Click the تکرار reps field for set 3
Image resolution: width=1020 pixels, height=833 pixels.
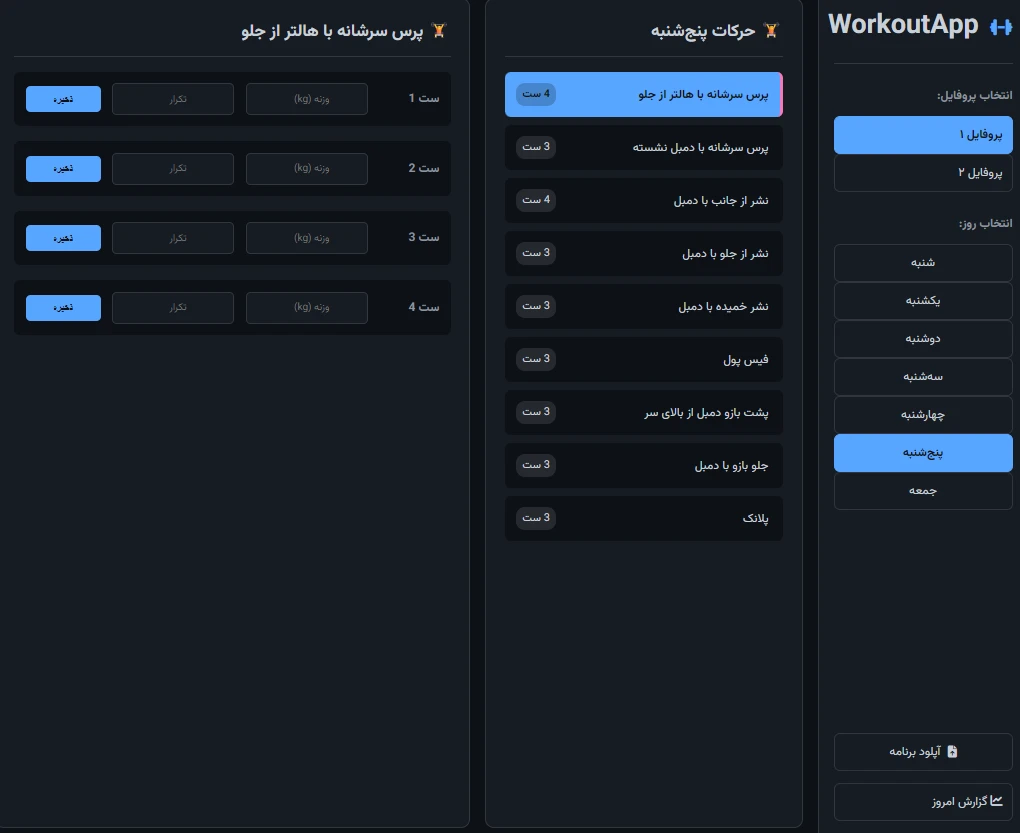[x=173, y=238]
